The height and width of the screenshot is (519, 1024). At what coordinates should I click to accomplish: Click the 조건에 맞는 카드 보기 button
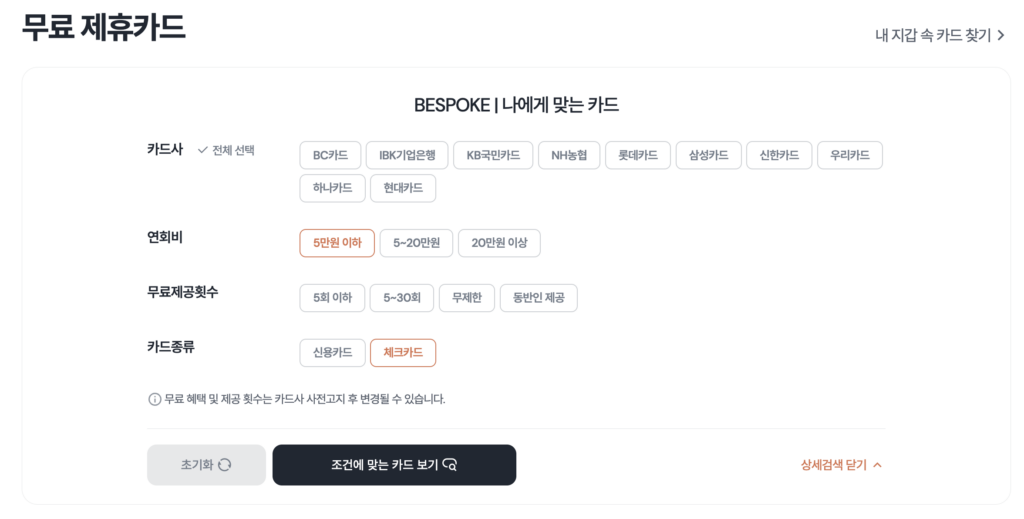pos(394,465)
